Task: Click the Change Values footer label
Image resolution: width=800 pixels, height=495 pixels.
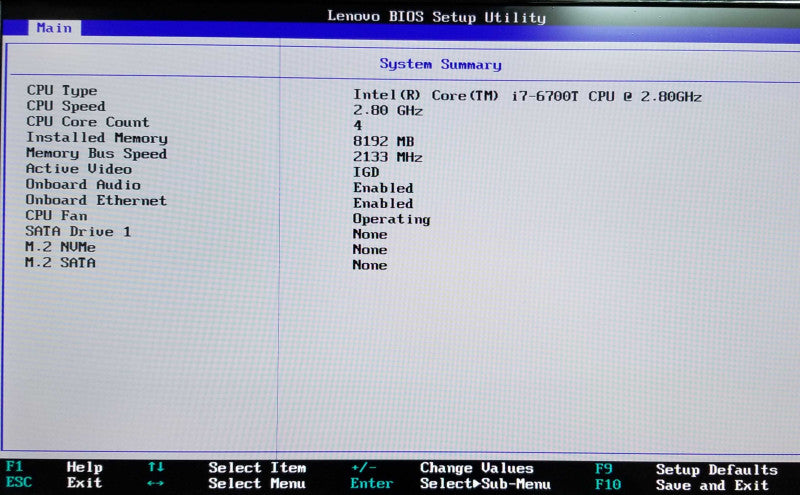Action: coord(477,468)
